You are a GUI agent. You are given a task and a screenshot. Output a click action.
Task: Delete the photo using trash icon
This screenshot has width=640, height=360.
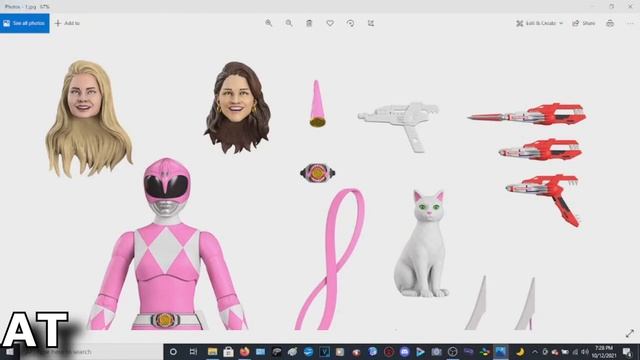click(309, 23)
